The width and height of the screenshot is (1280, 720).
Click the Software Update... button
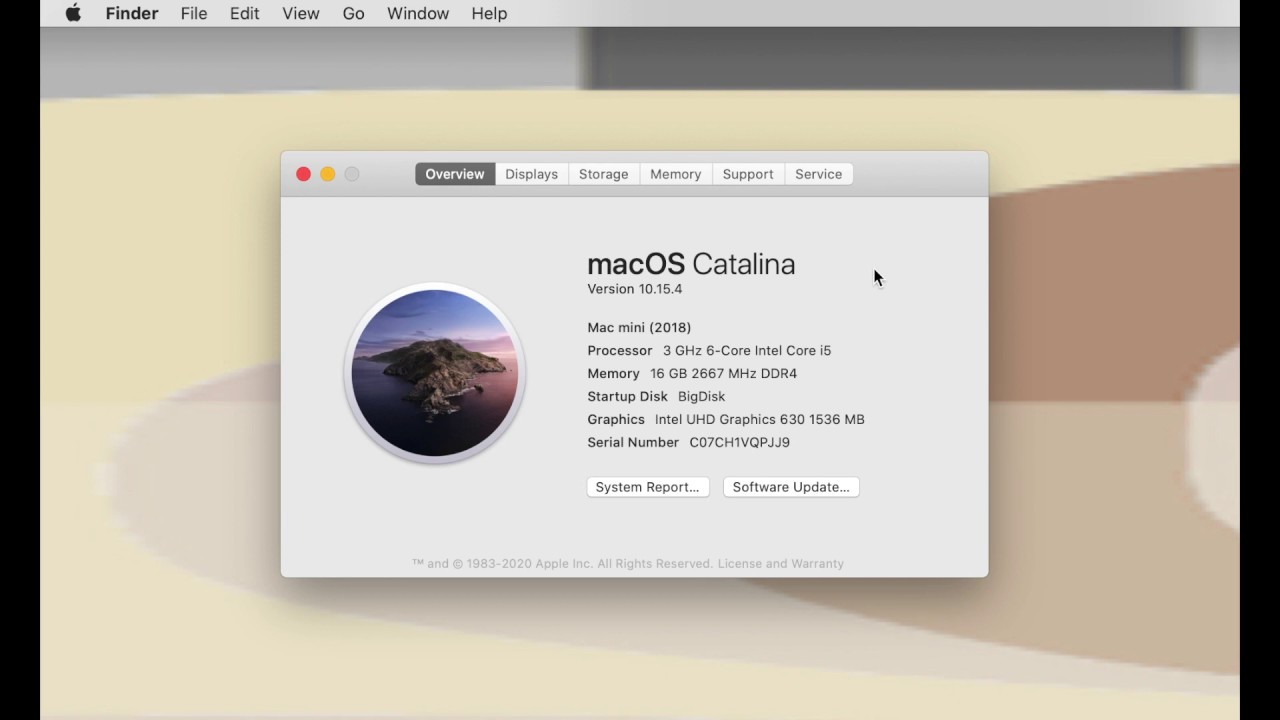click(x=791, y=487)
